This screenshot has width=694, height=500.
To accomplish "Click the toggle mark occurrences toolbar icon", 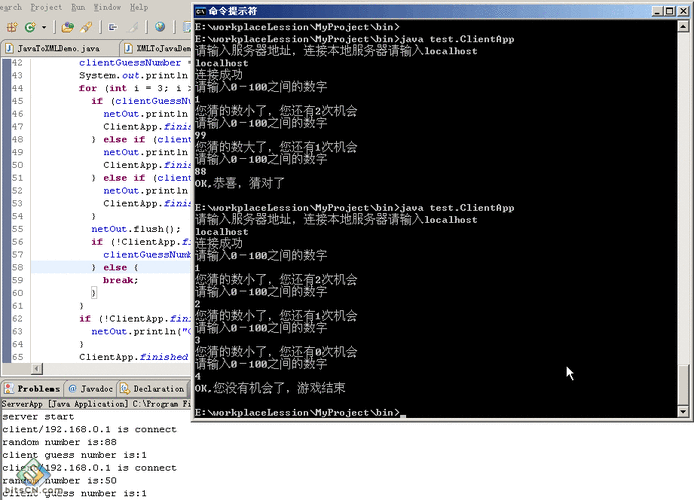I will (x=113, y=27).
